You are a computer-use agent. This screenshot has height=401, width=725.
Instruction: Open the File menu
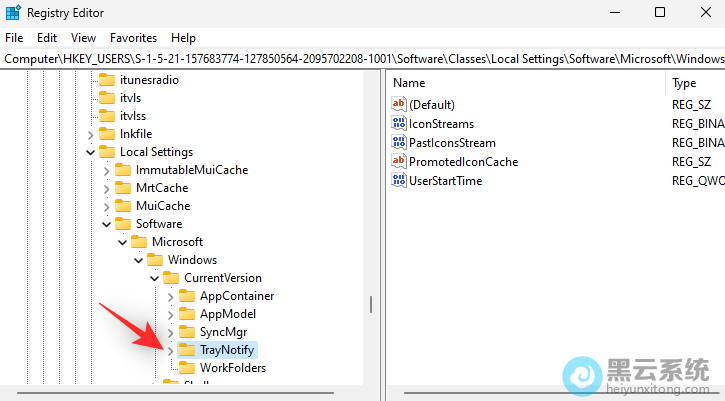(14, 37)
